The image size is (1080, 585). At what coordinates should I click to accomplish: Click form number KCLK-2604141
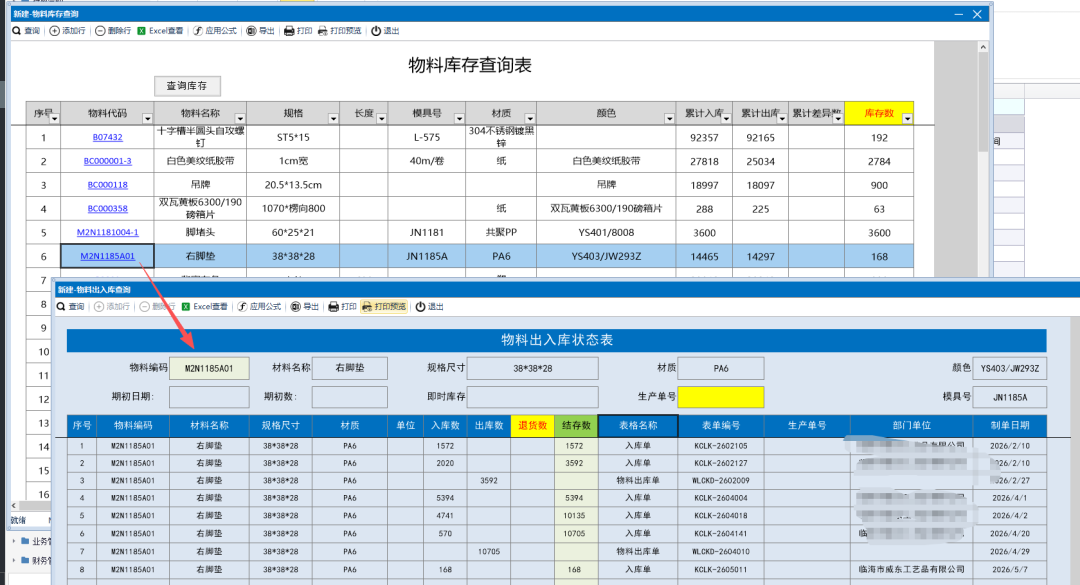pyautogui.click(x=720, y=533)
